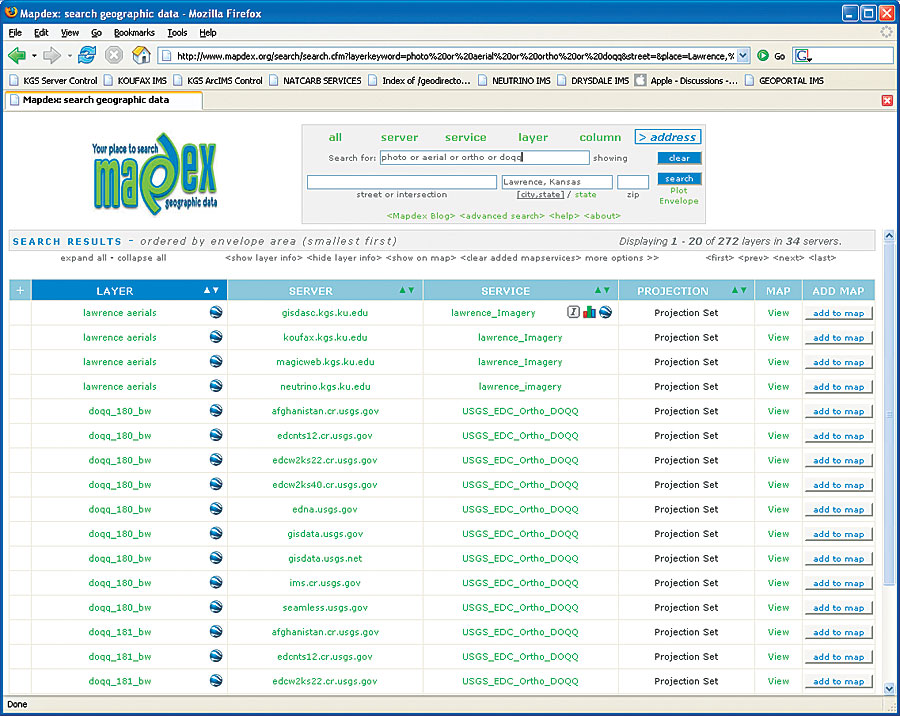Close the Mapdex tab with the red X

pyautogui.click(x=887, y=100)
